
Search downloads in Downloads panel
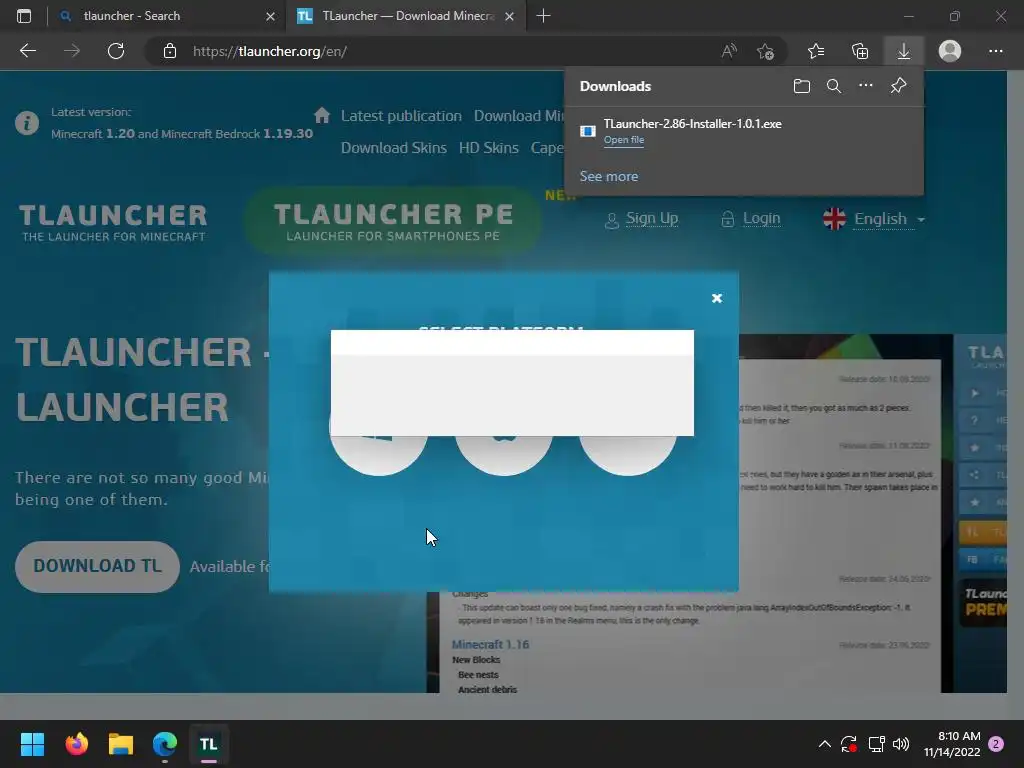point(834,86)
